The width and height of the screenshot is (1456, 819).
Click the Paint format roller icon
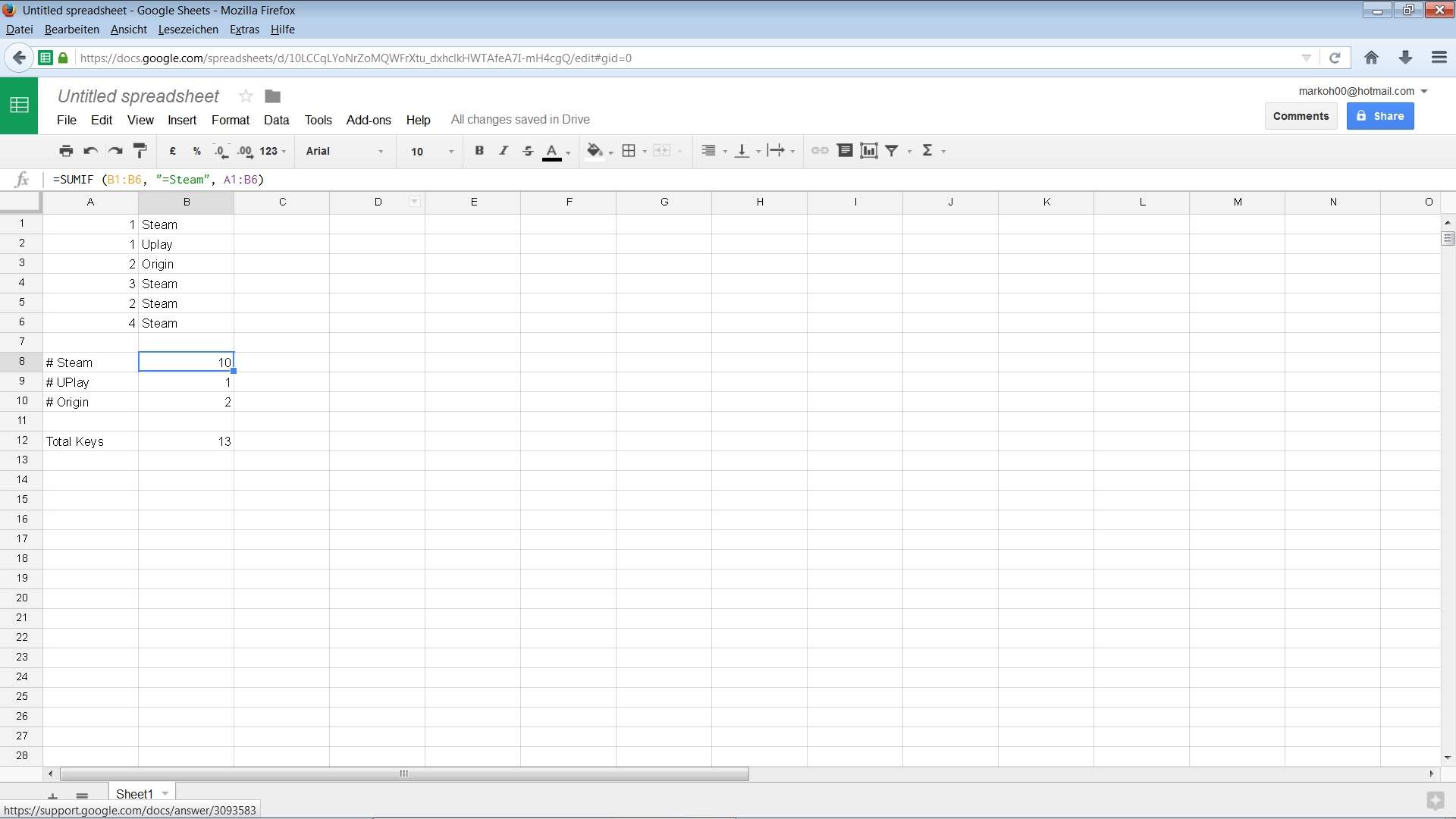coord(140,151)
